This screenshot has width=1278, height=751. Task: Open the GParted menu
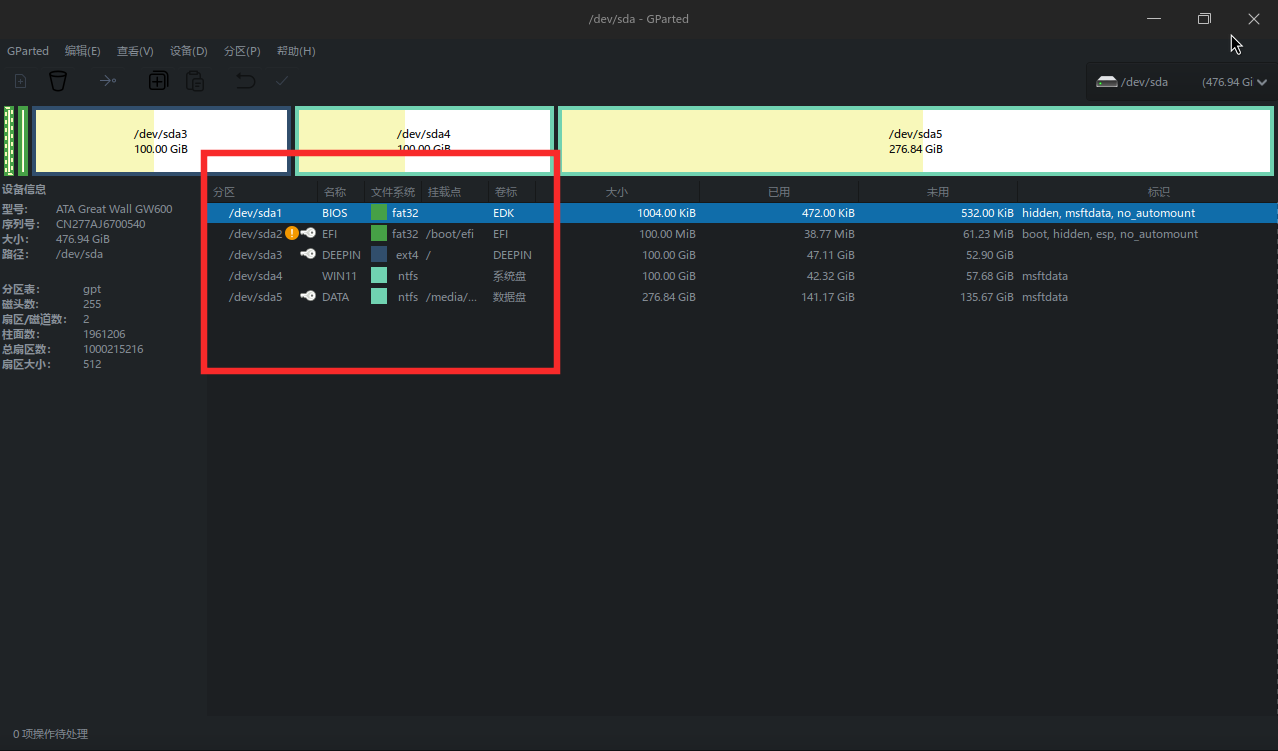[x=28, y=51]
